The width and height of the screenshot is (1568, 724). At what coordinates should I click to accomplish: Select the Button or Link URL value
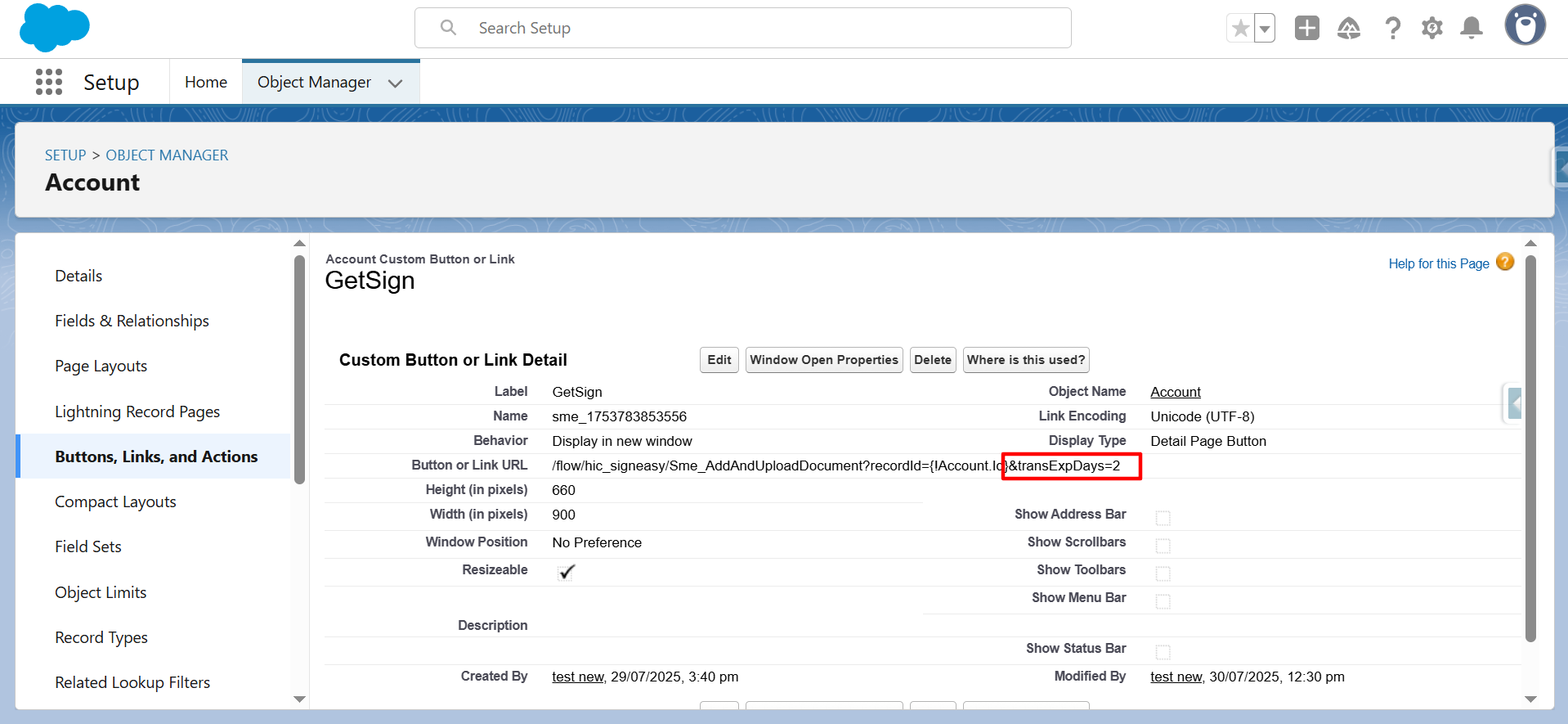pyautogui.click(x=836, y=465)
